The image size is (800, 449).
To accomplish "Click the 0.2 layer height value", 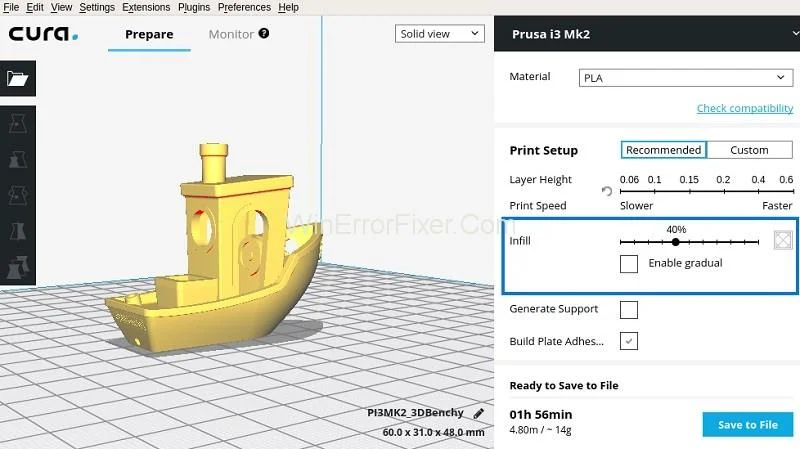I will point(723,180).
